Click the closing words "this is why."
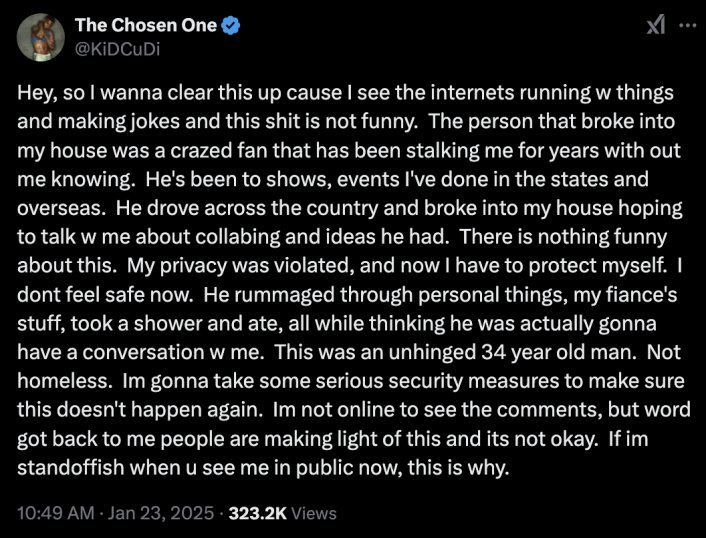This screenshot has width=706, height=538. pos(459,467)
